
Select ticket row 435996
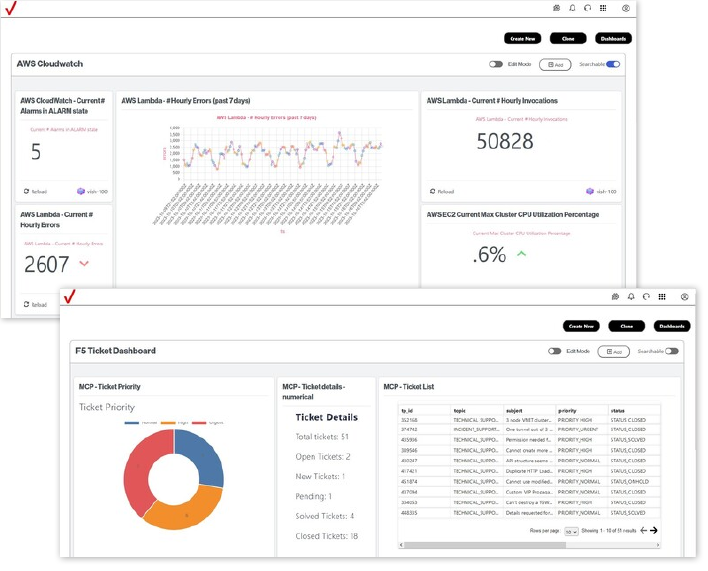coord(529,440)
